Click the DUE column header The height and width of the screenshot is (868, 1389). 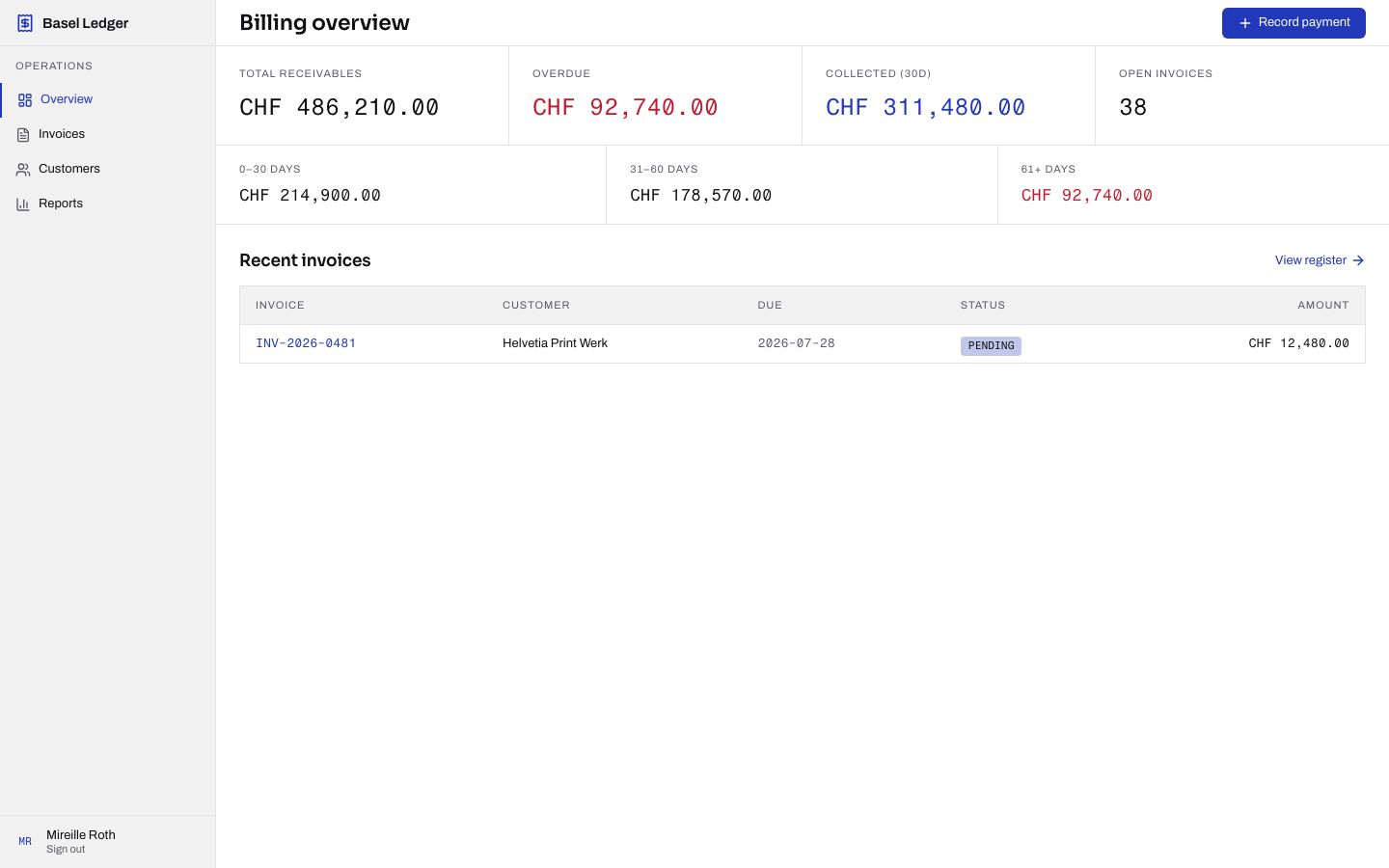[770, 305]
